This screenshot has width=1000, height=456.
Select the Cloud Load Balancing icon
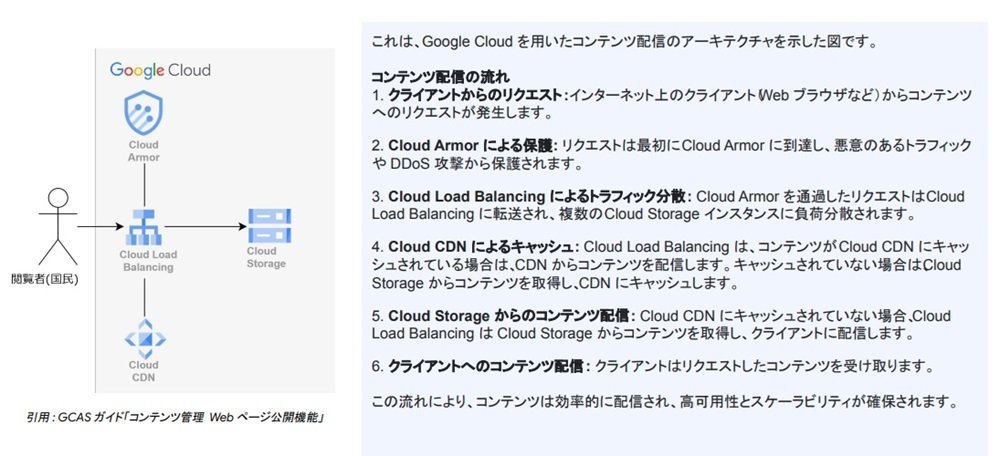143,227
